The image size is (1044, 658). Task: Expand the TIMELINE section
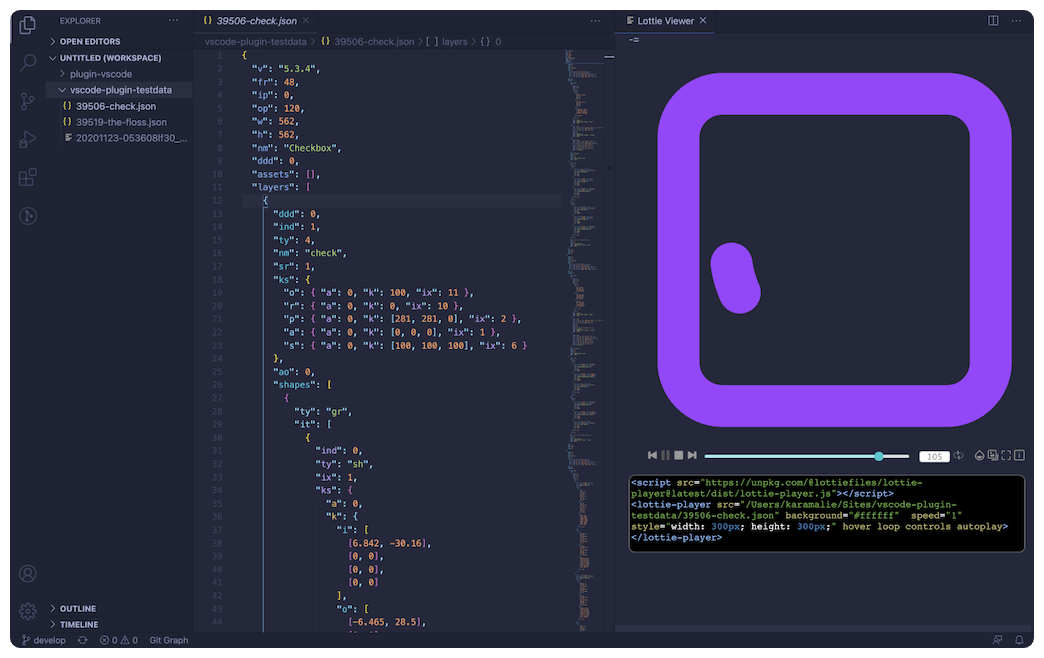click(x=79, y=624)
